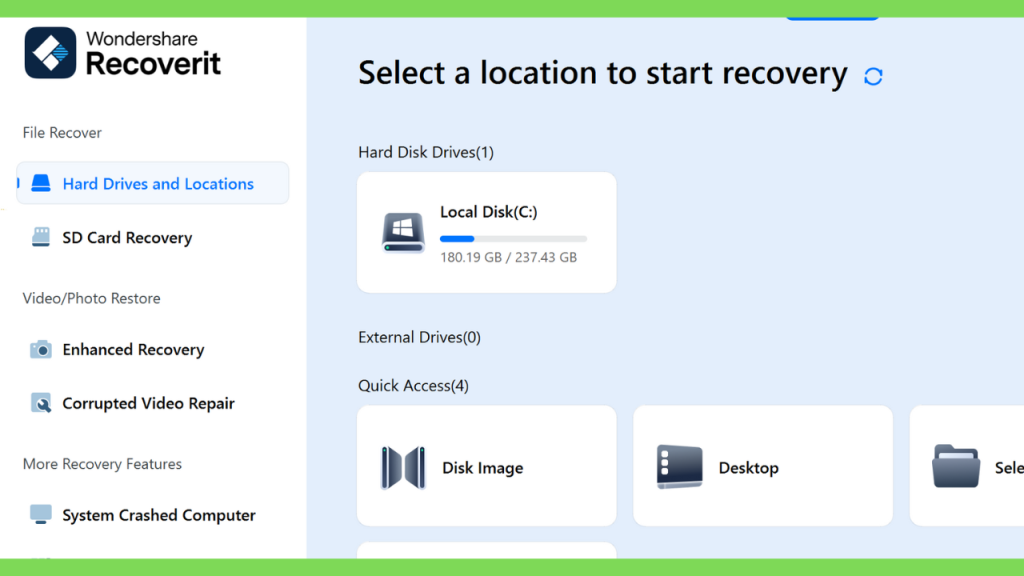
Task: Click the 'More Recovery Features' section label
Action: [x=103, y=464]
